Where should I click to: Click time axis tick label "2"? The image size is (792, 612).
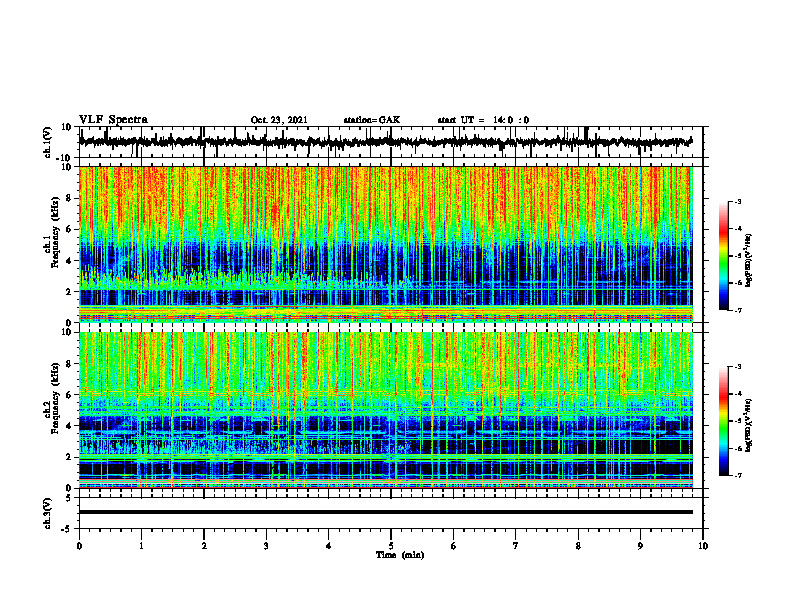(x=204, y=546)
